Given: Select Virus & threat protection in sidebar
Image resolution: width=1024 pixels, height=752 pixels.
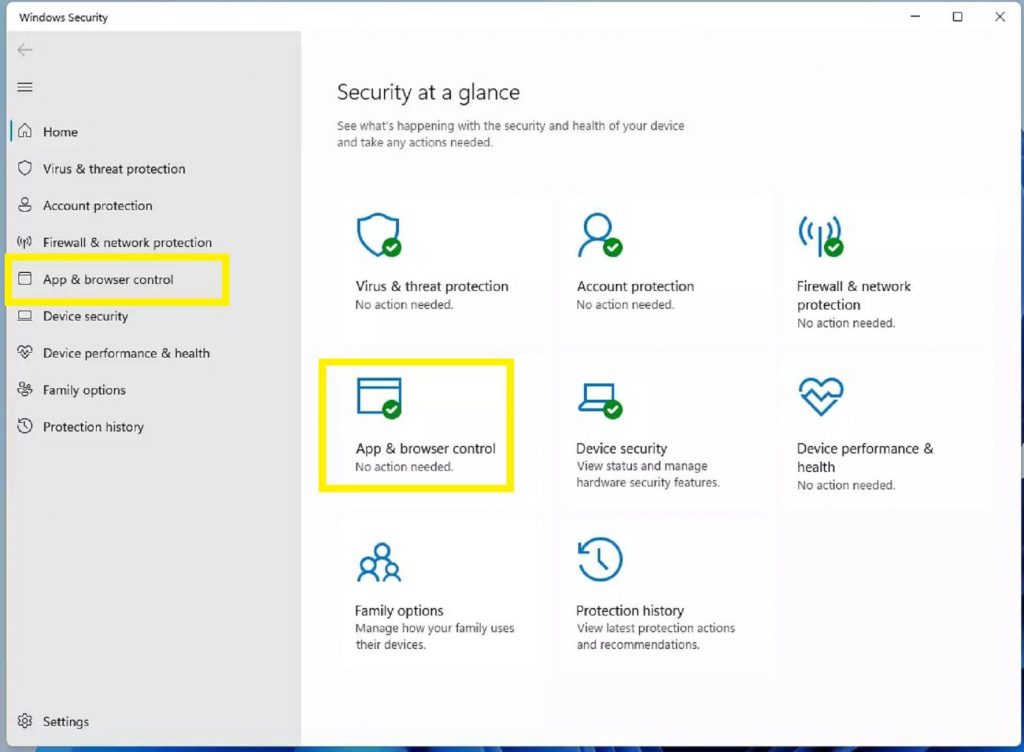Looking at the screenshot, I should [x=113, y=169].
